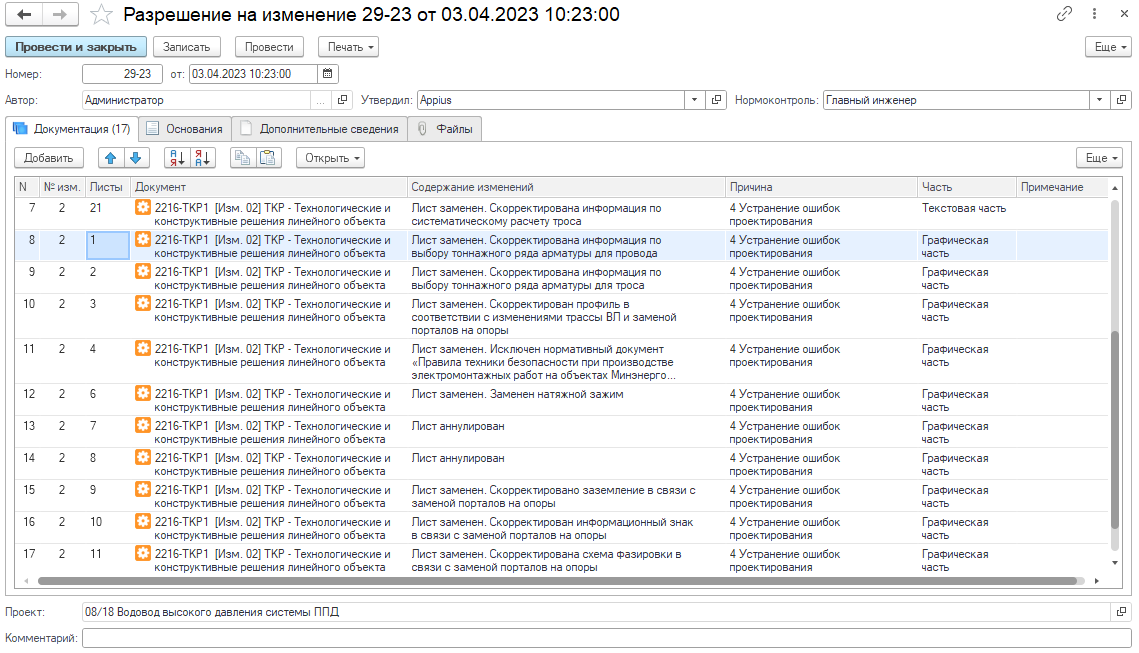Click the Добавить button
Image resolution: width=1139 pixels, height=653 pixels.
coord(49,158)
